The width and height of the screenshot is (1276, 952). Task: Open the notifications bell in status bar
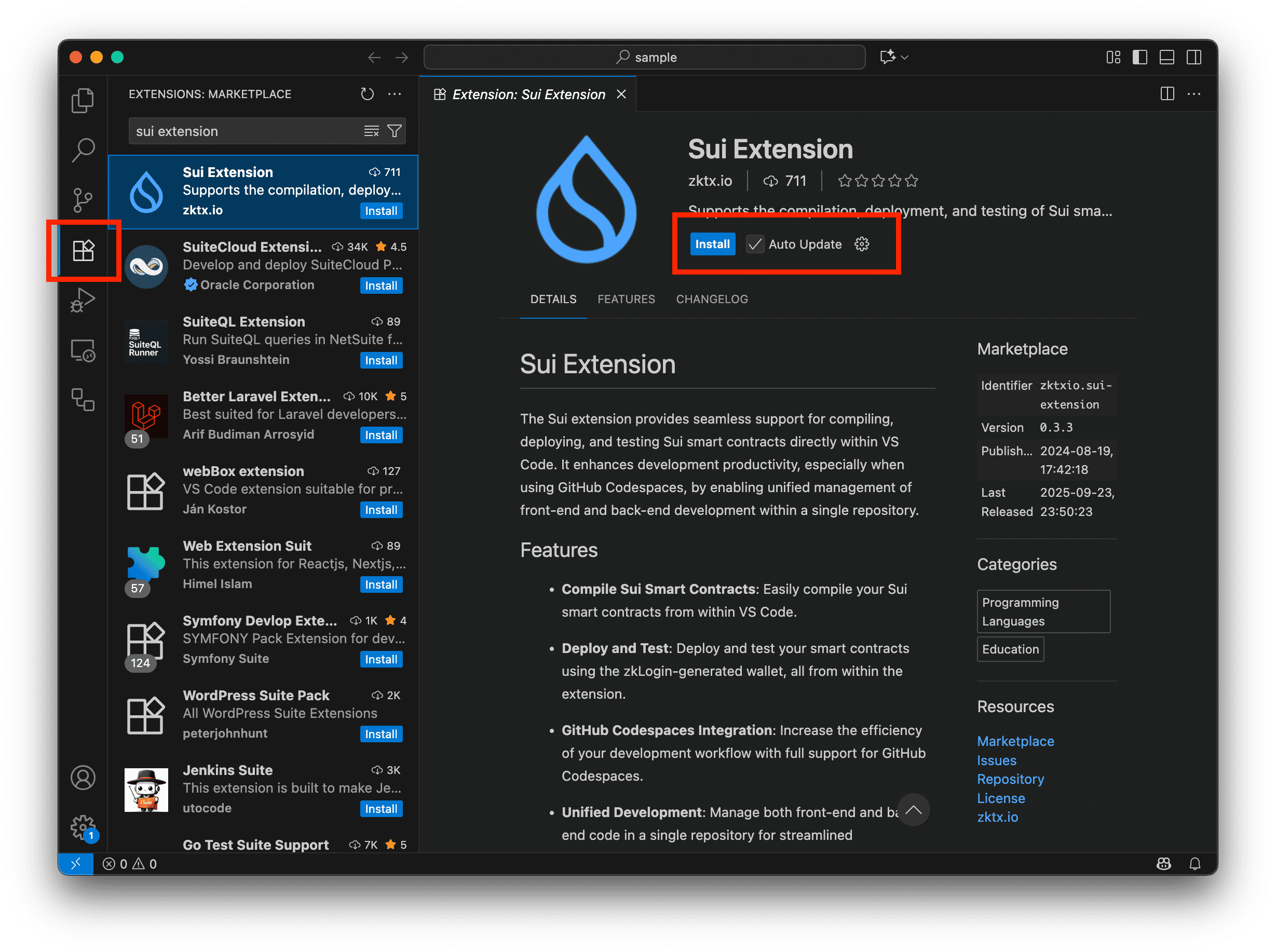(1194, 863)
